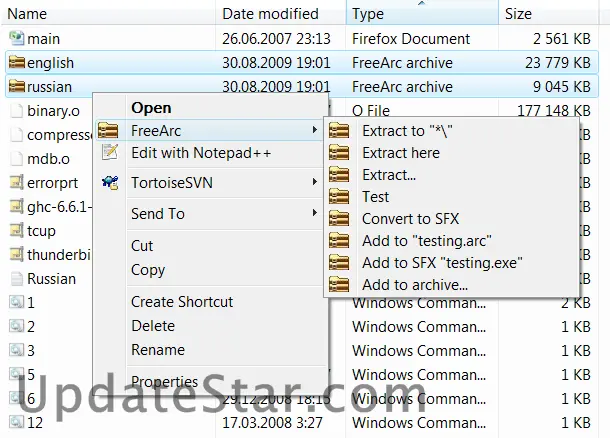Click the 23 779 KB size cell

558,63
